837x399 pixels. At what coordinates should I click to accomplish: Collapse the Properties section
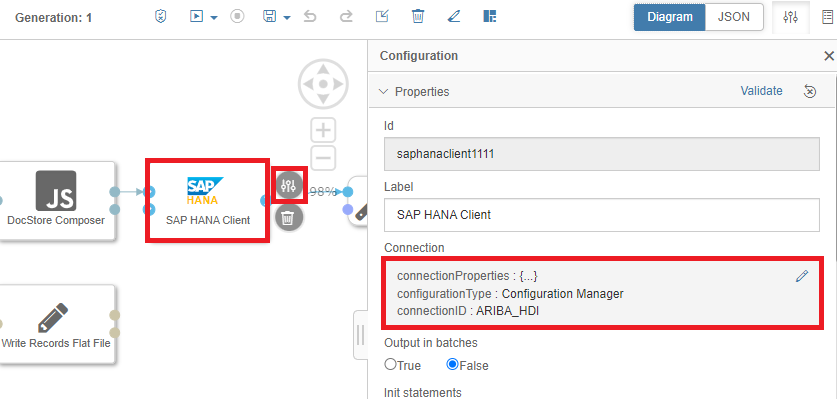click(383, 91)
